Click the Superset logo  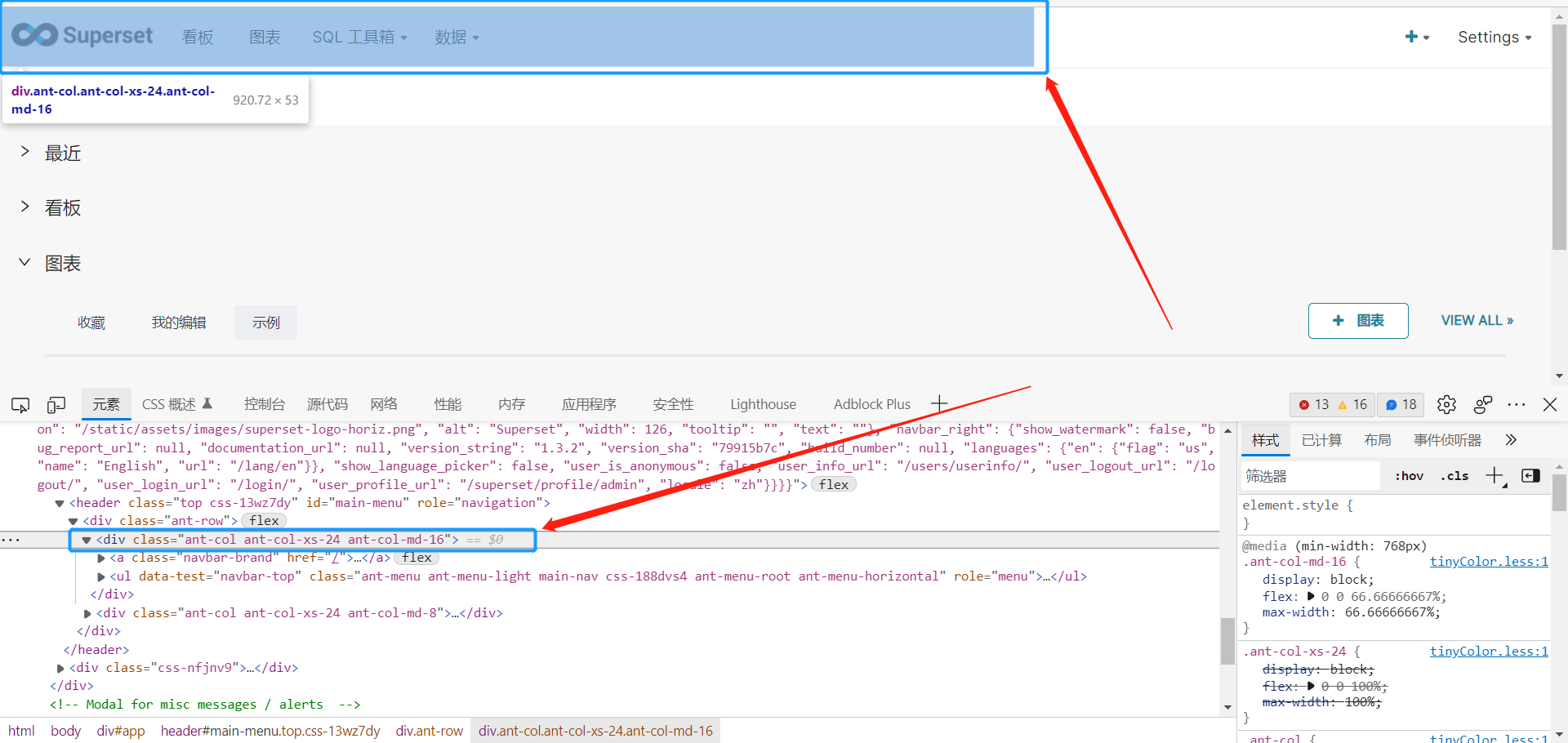coord(82,35)
